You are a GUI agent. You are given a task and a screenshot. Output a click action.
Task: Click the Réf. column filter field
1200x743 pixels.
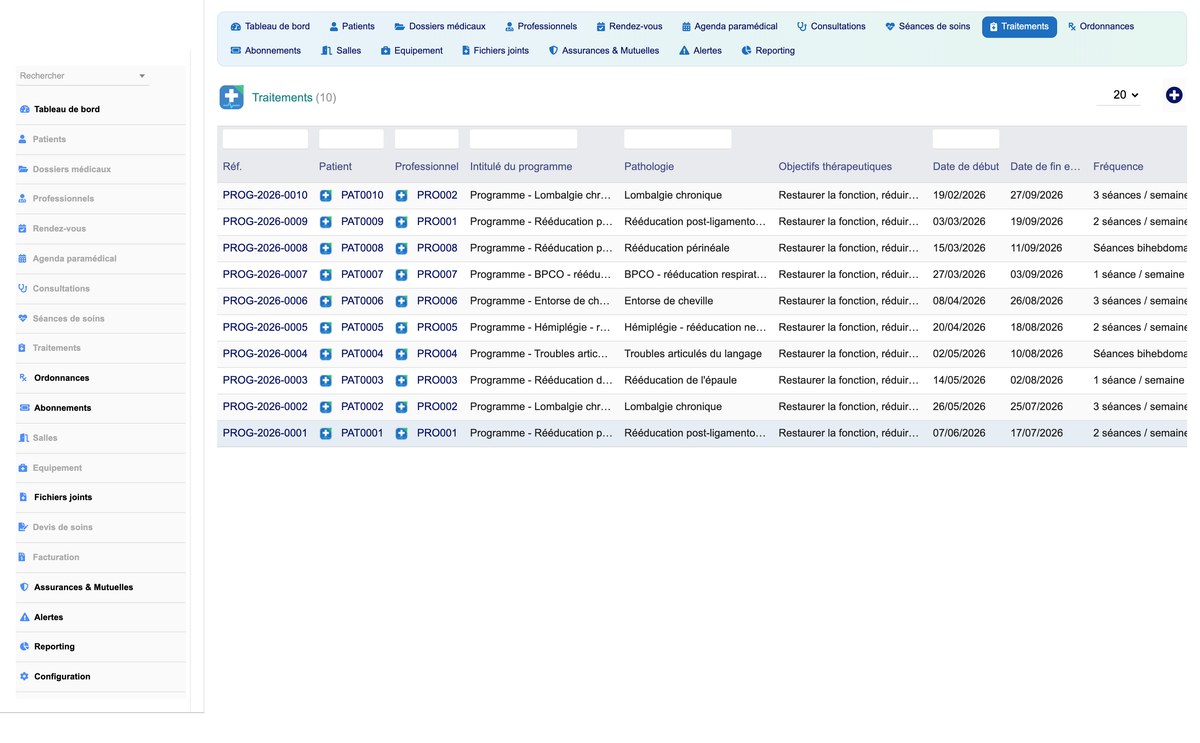pyautogui.click(x=265, y=139)
